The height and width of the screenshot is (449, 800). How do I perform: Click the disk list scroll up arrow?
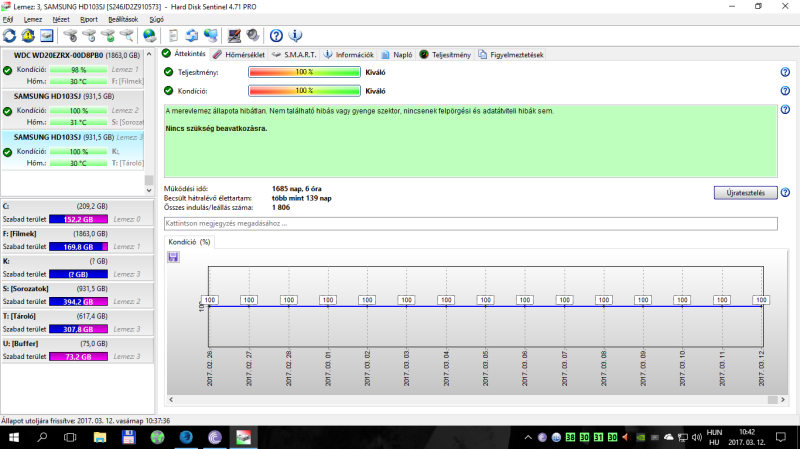(x=149, y=54)
